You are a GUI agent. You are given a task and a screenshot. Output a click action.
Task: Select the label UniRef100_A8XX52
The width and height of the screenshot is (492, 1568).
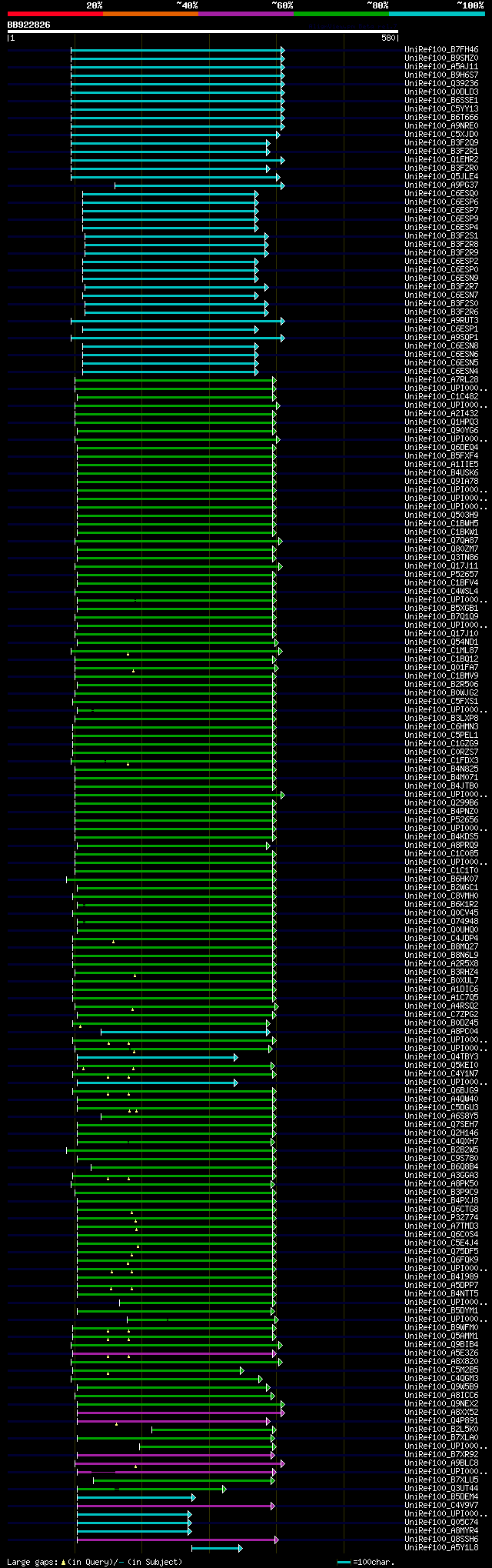coord(441,1412)
